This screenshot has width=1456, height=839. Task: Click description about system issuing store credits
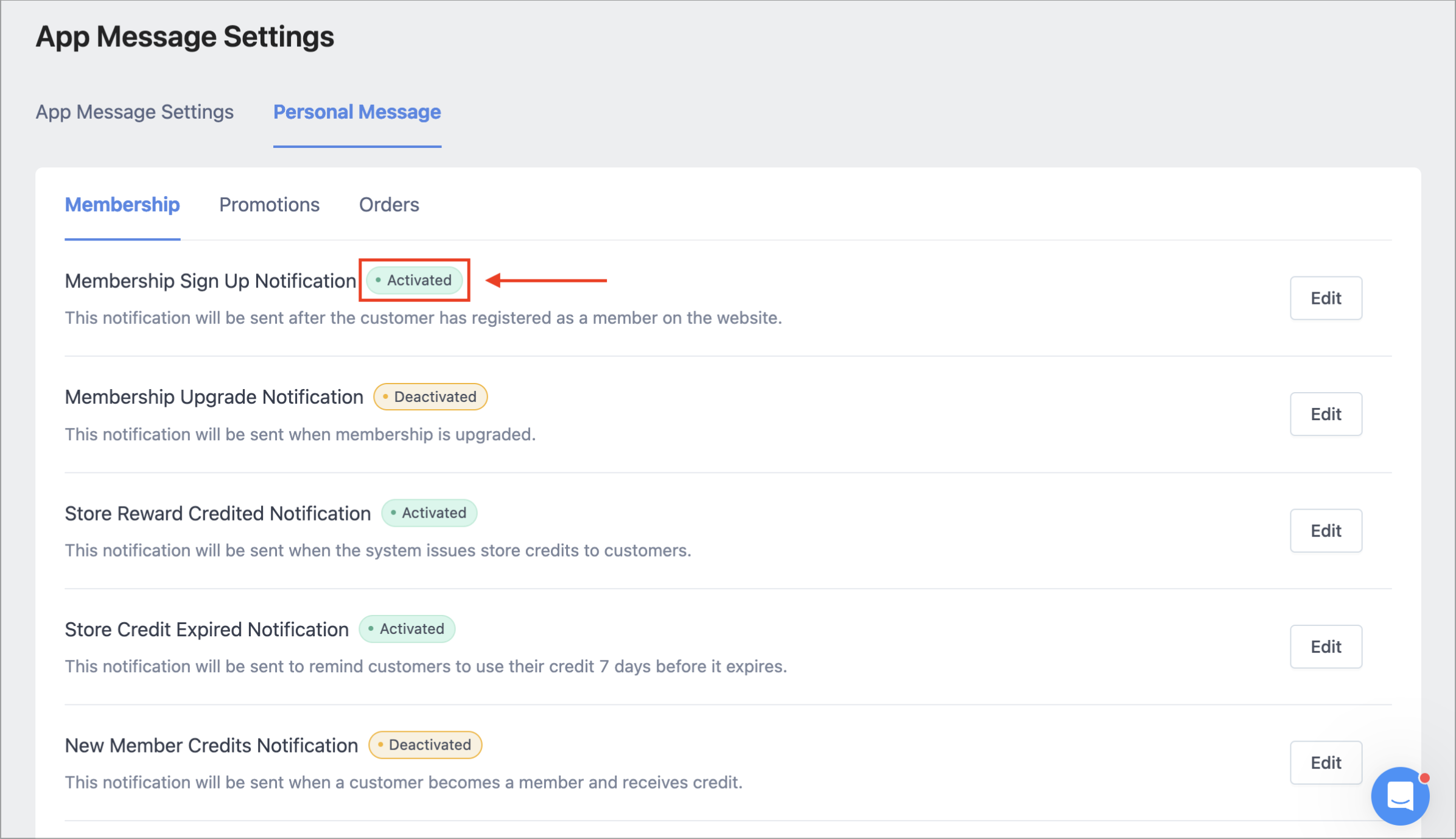point(378,550)
